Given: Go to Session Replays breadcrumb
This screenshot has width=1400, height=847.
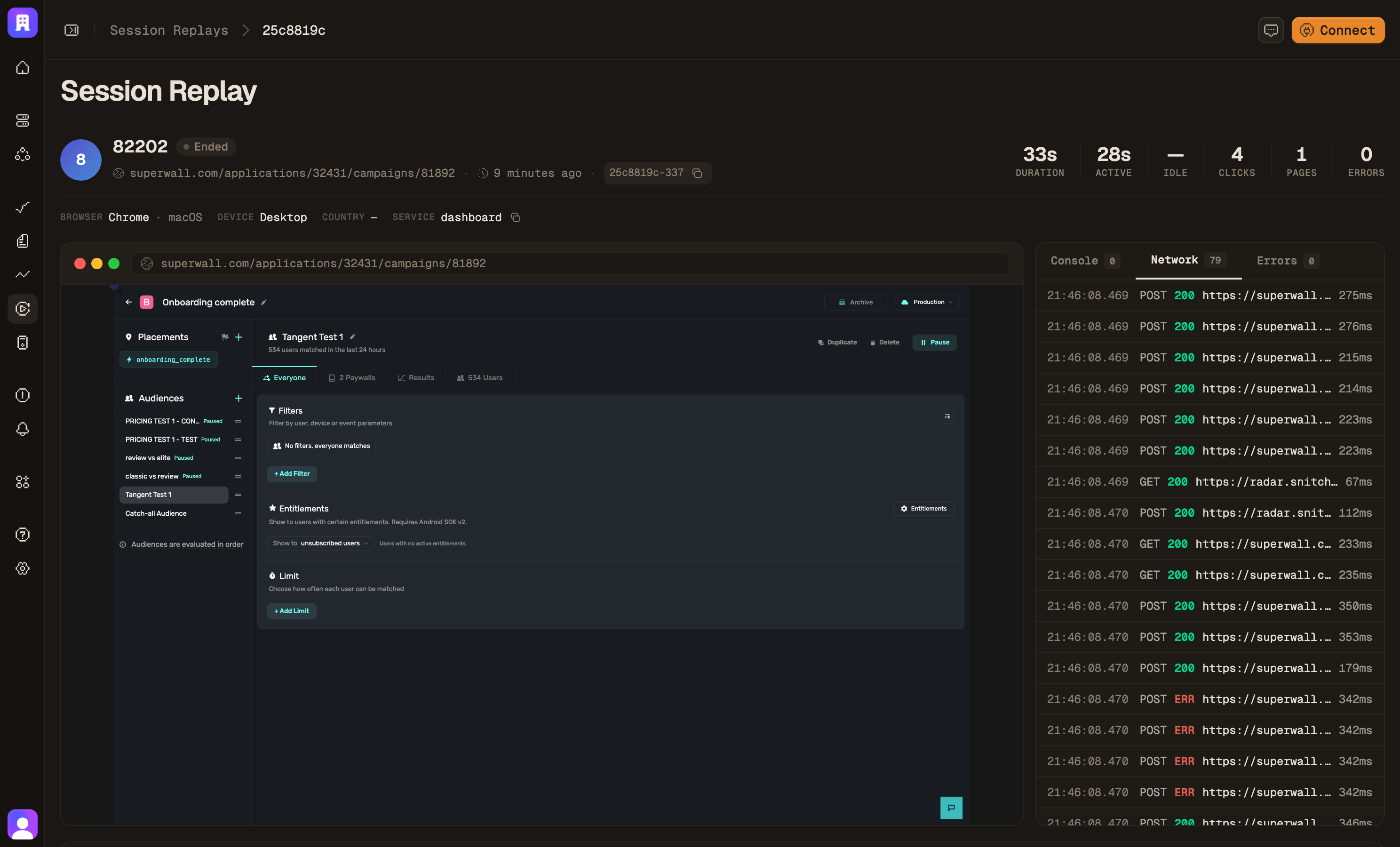Looking at the screenshot, I should point(169,30).
